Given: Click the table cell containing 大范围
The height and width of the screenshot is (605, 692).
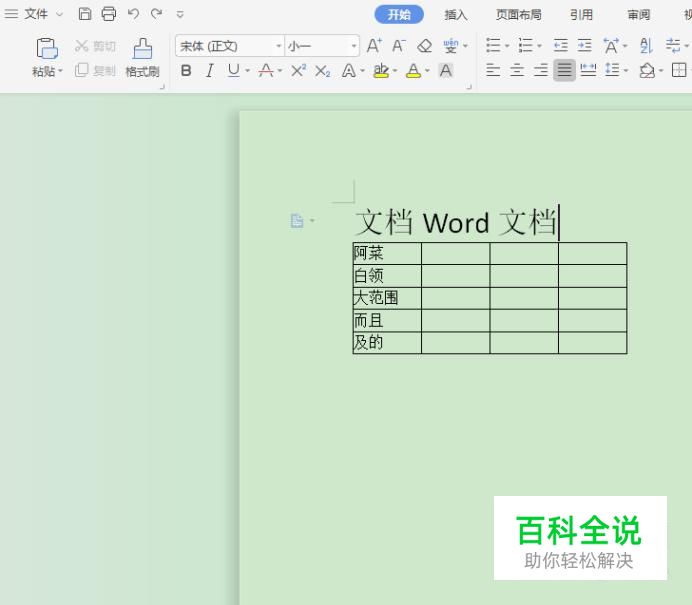Looking at the screenshot, I should 386,298.
